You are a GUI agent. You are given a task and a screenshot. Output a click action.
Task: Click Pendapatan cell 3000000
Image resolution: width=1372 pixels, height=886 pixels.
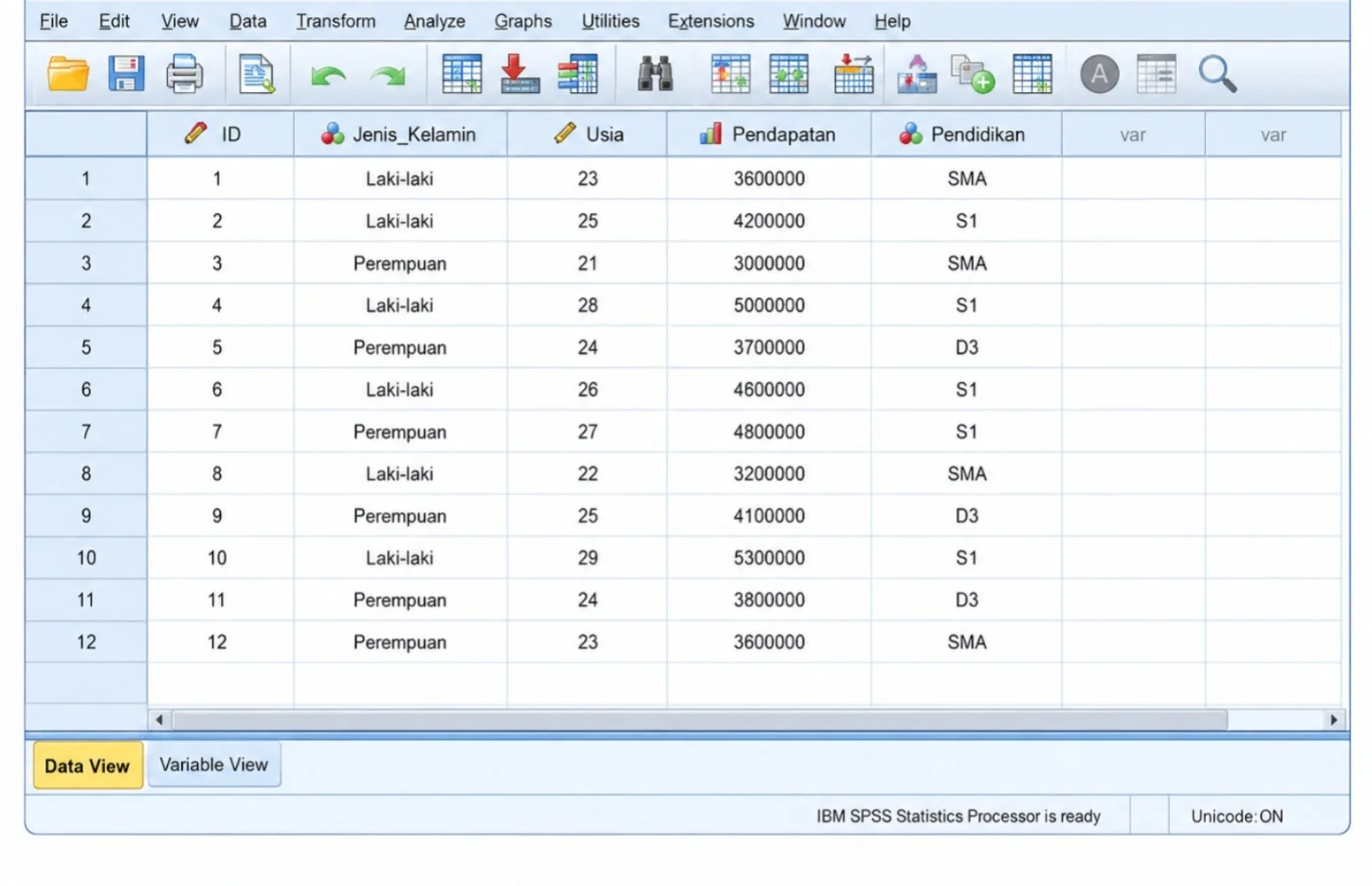pyautogui.click(x=769, y=263)
